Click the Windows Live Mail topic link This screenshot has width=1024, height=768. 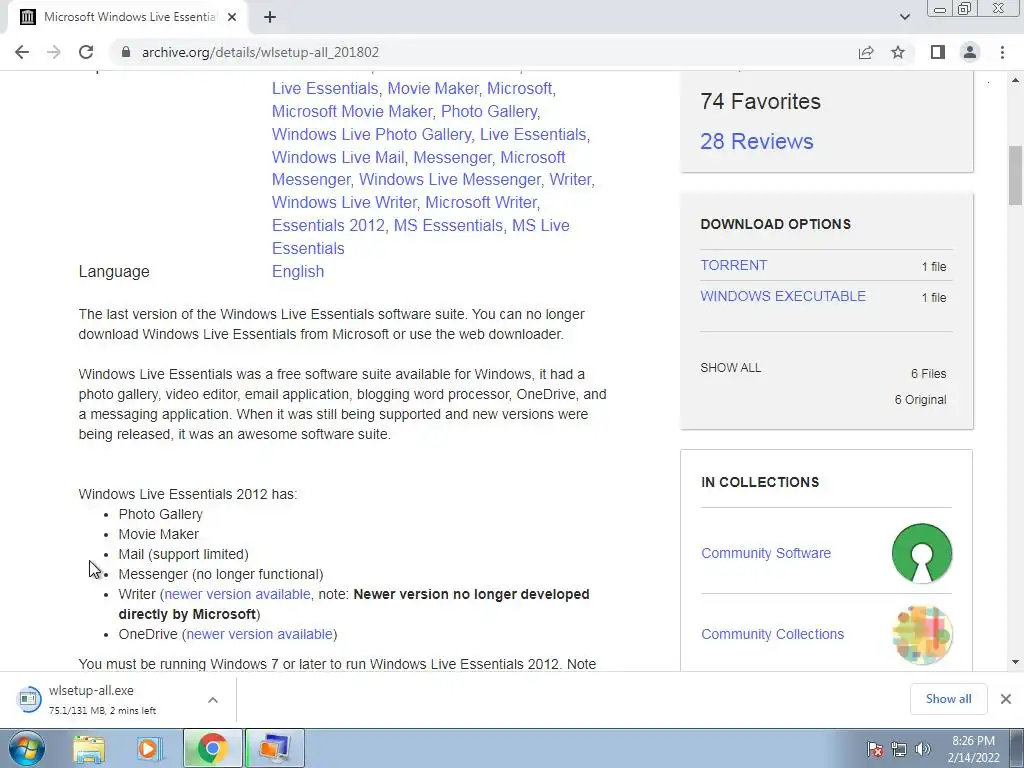pyautogui.click(x=338, y=157)
